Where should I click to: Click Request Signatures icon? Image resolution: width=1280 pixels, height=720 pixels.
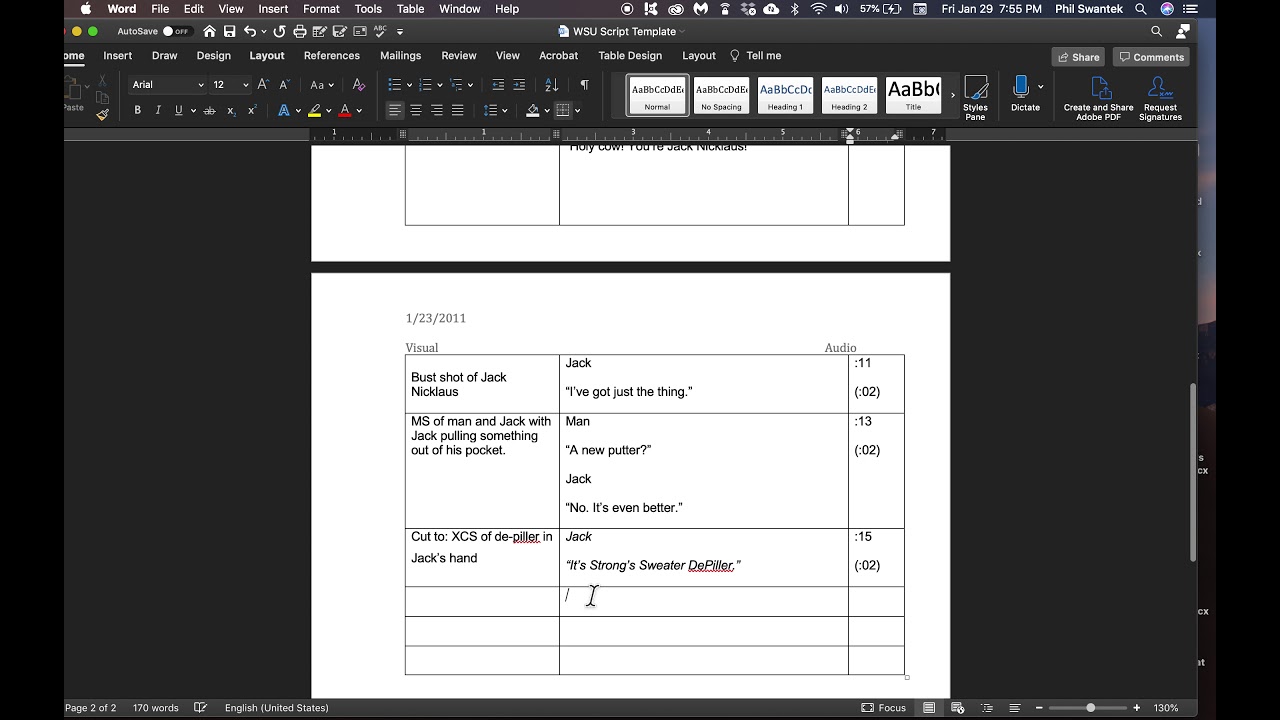pos(1160,98)
